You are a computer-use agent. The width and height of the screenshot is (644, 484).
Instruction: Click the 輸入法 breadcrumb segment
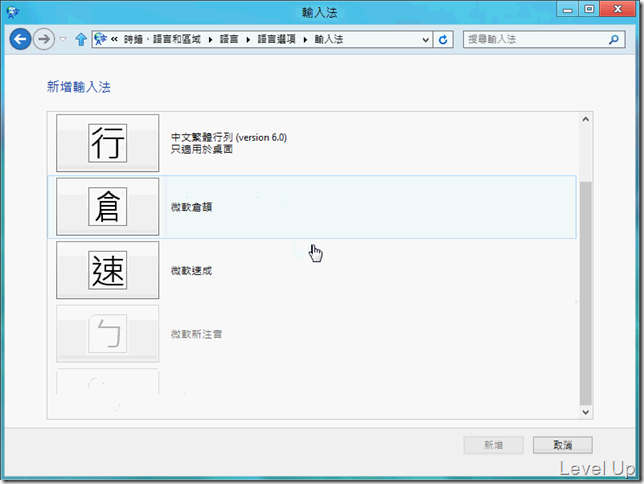coord(329,39)
